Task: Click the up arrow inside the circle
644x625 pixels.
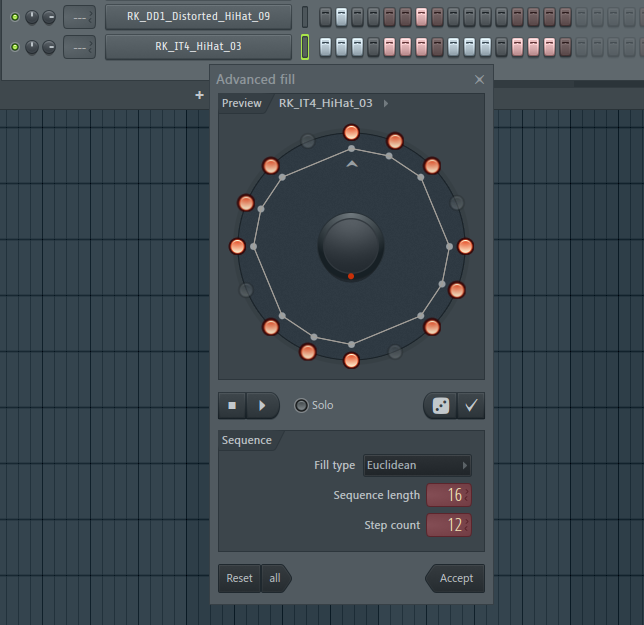Action: (x=351, y=163)
